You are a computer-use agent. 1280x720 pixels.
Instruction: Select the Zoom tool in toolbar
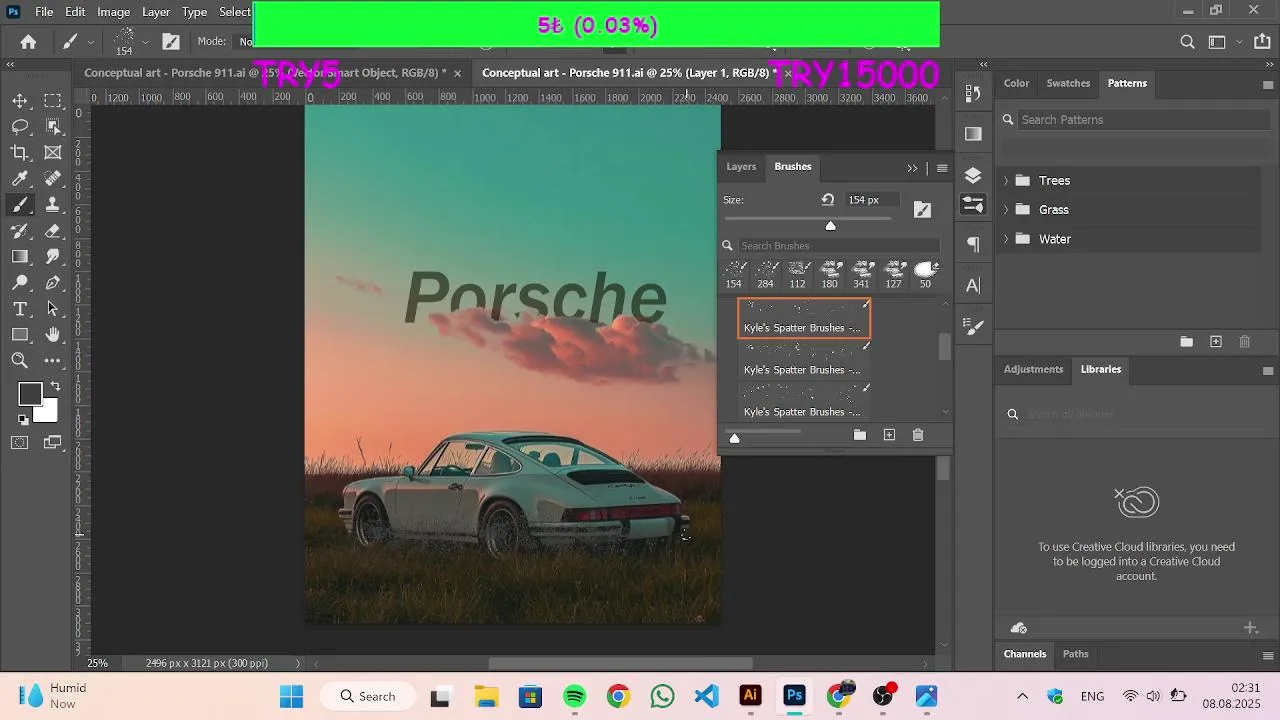[20, 361]
